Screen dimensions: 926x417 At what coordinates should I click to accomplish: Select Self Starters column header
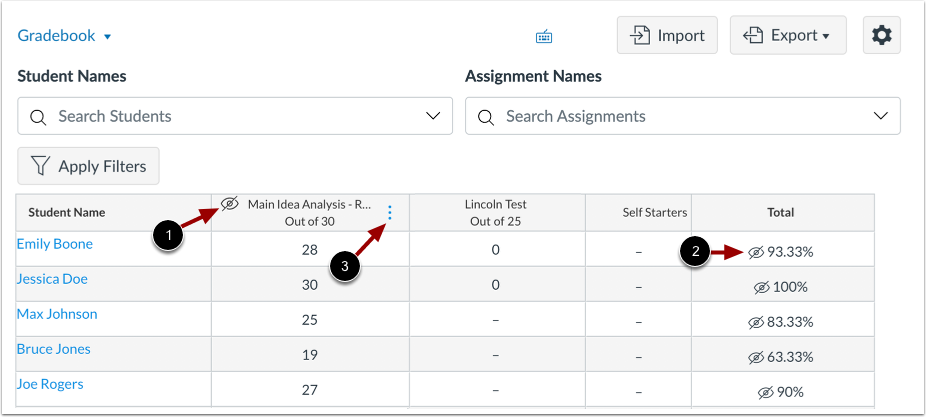638,213
